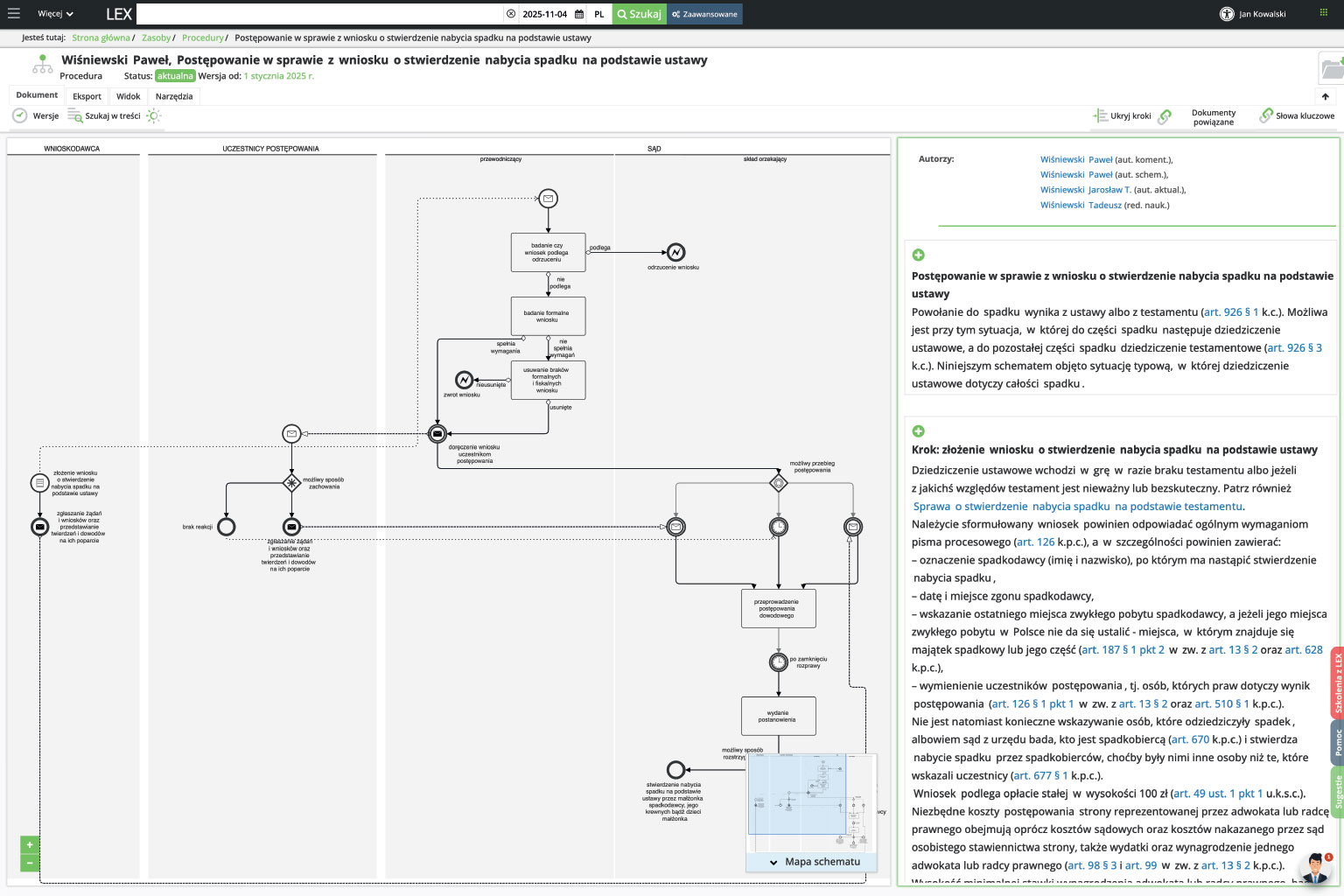Click the Słowa kluczowe link icon
The image size is (1344, 896).
[x=1265, y=115]
